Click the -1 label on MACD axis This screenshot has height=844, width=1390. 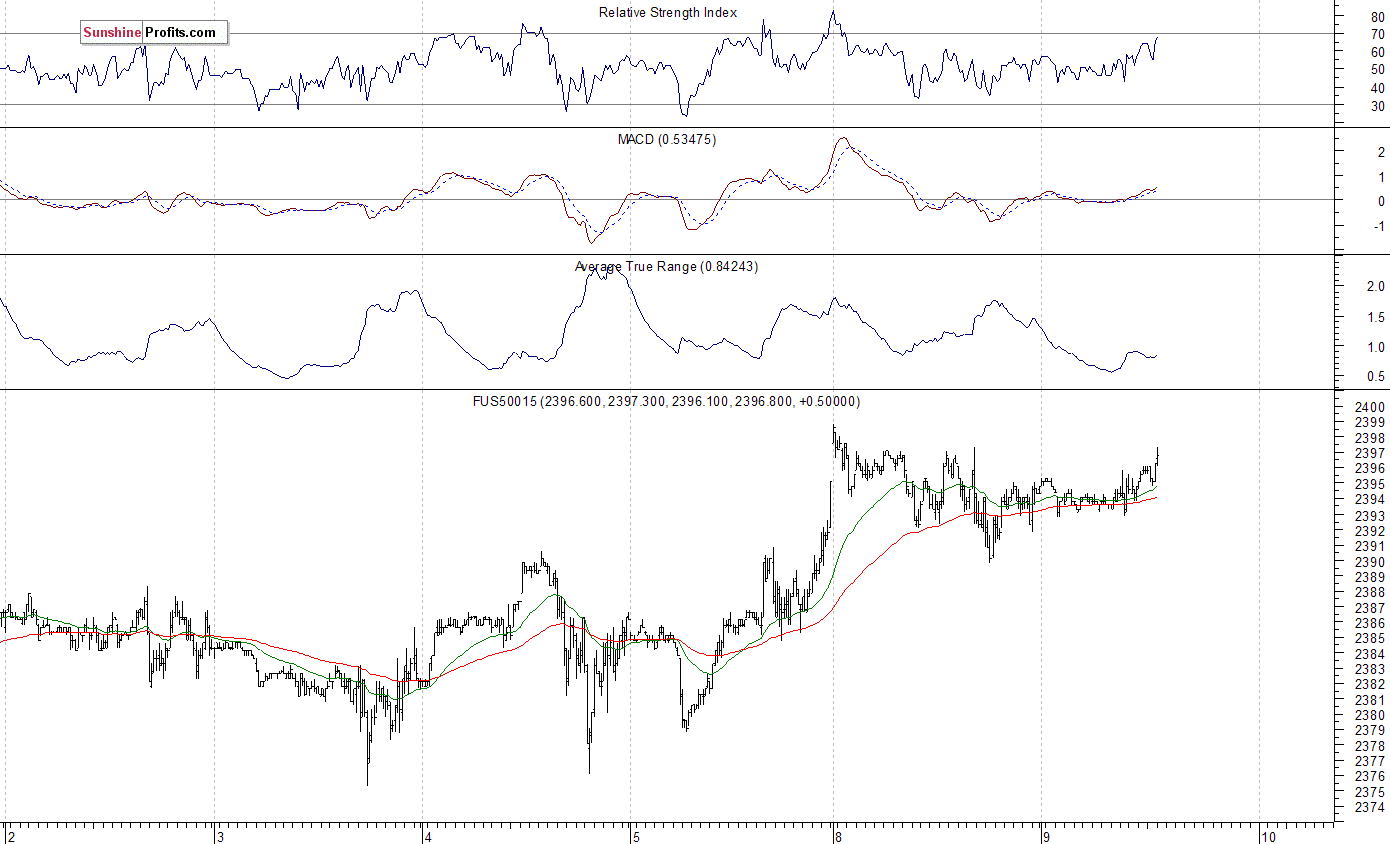coord(1377,226)
